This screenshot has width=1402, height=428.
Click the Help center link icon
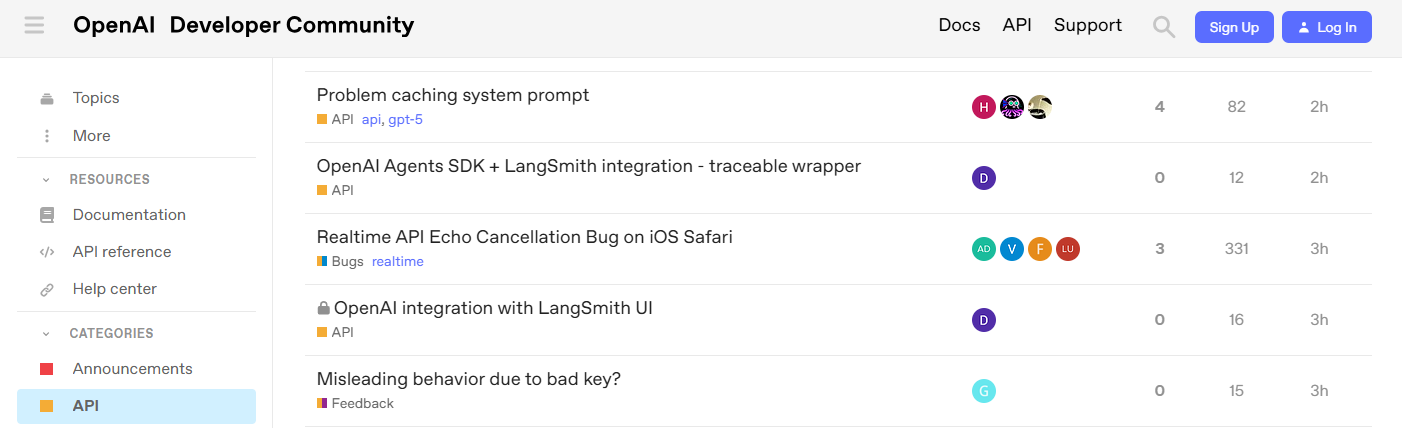(46, 289)
